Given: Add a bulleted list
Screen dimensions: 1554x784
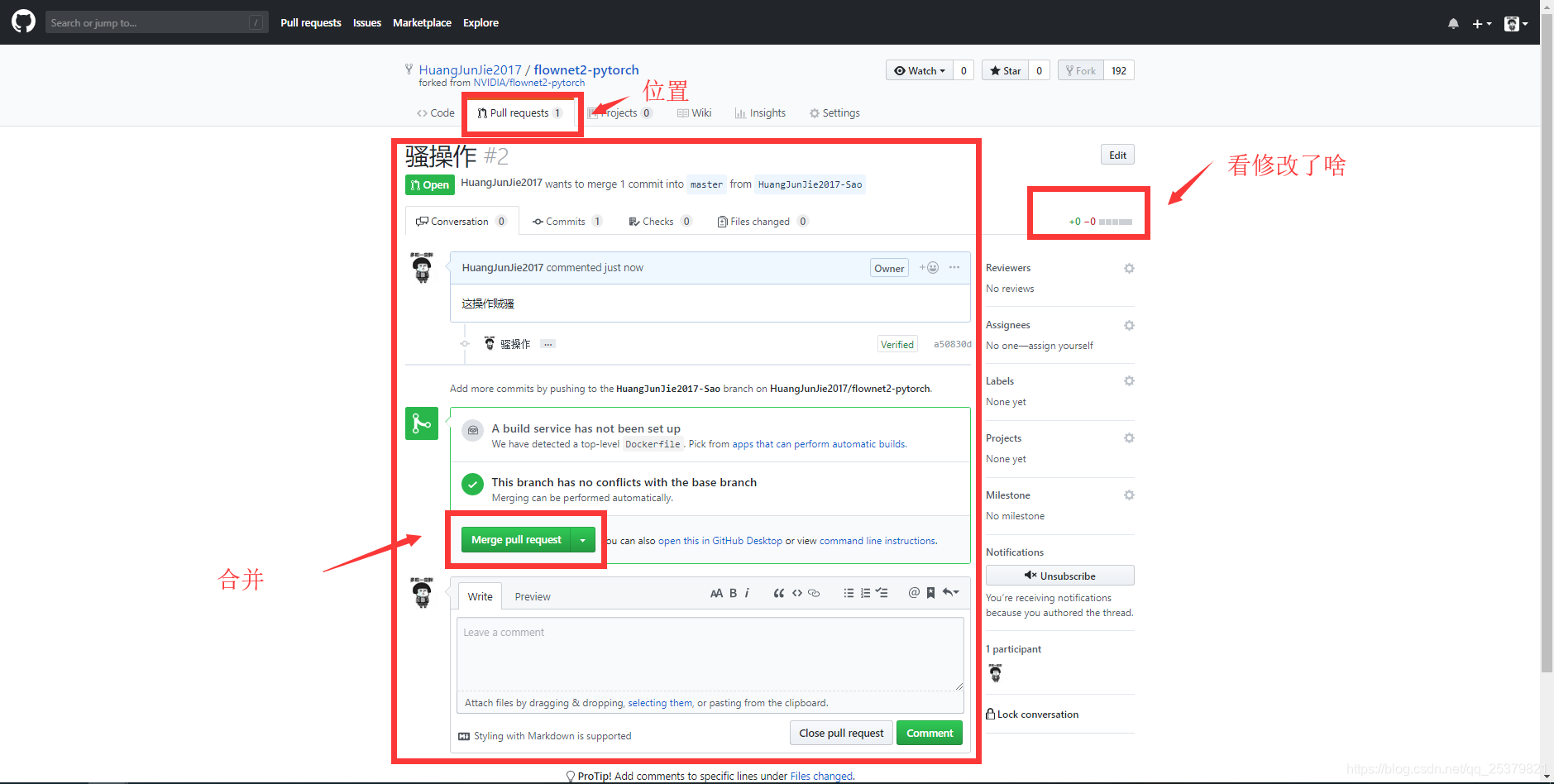Looking at the screenshot, I should pos(849,593).
